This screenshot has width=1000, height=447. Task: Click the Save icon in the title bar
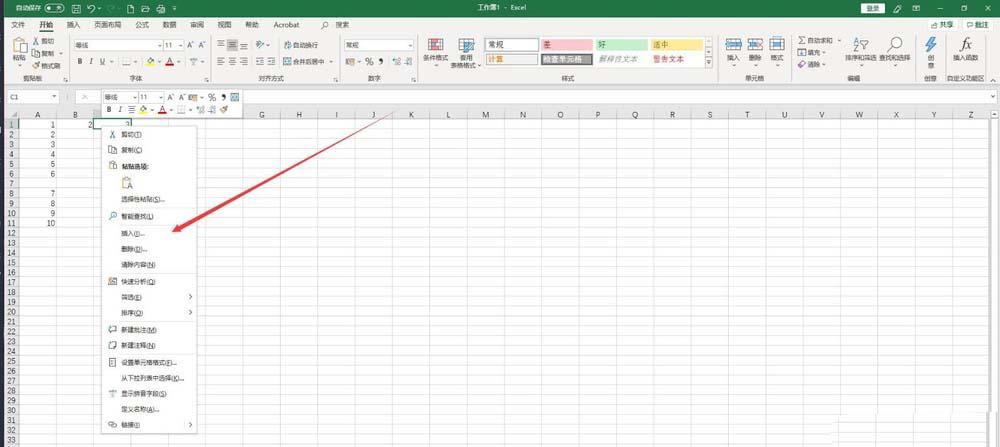tap(77, 9)
